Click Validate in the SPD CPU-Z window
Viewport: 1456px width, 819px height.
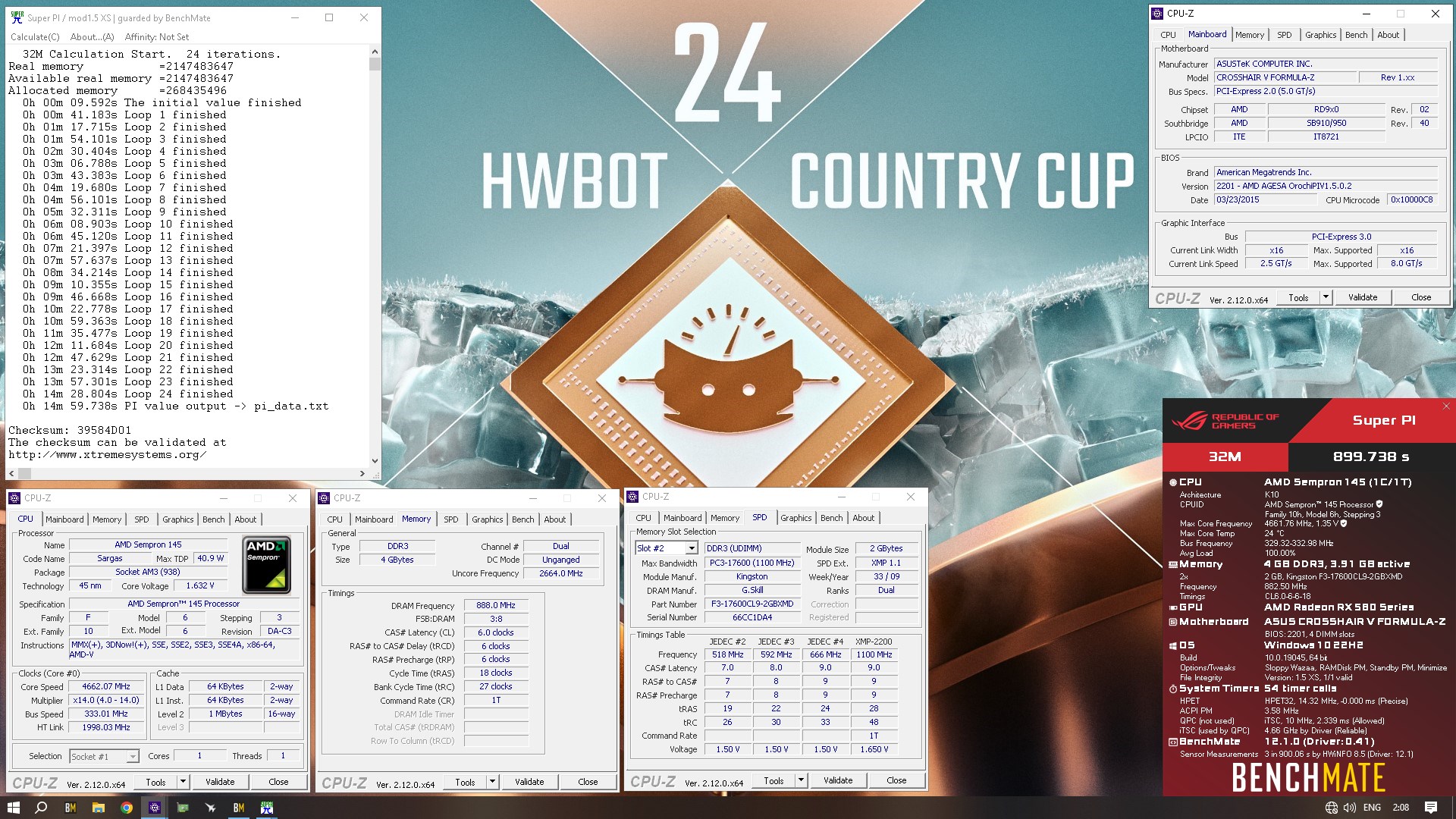838,780
